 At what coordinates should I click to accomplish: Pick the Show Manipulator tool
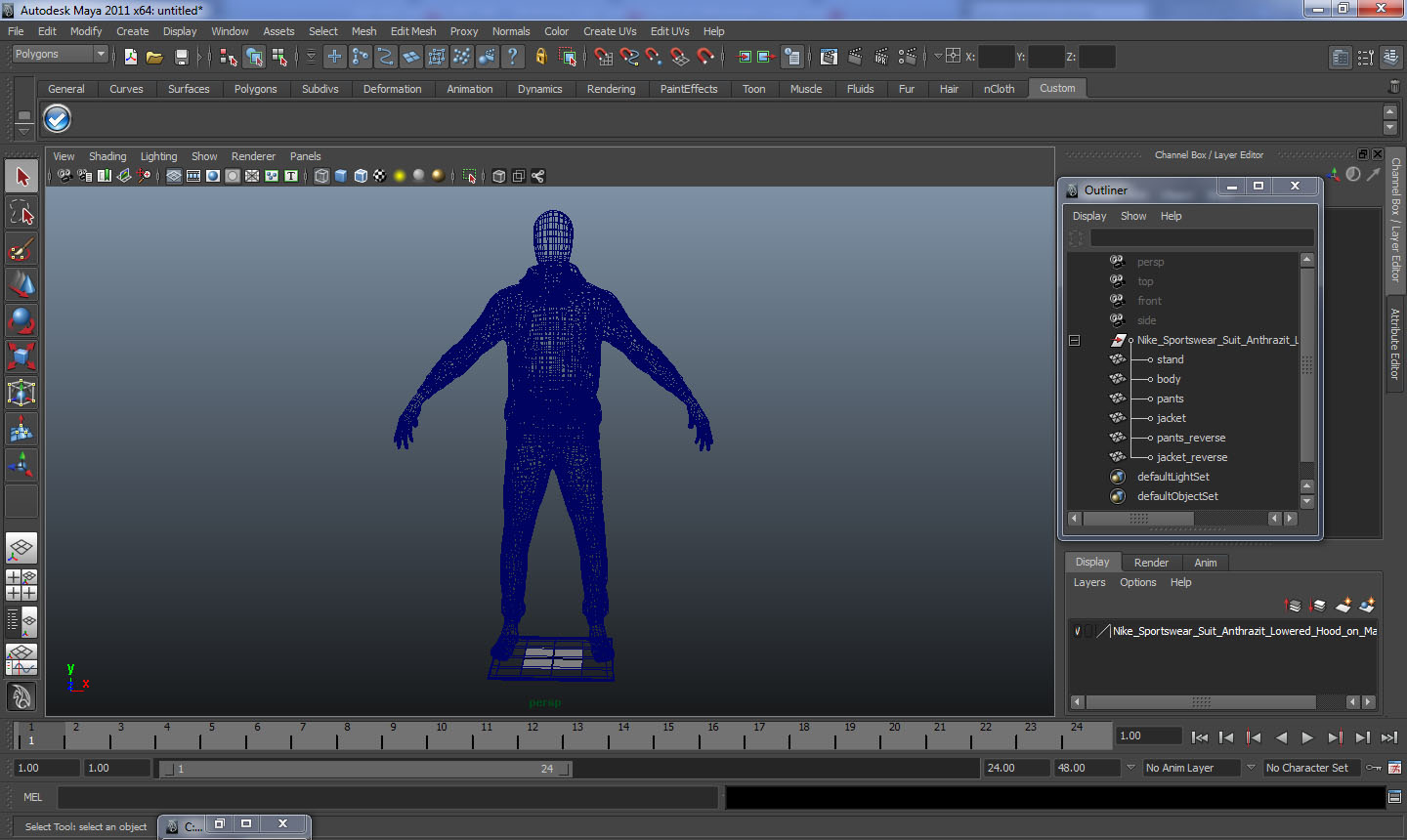click(21, 465)
